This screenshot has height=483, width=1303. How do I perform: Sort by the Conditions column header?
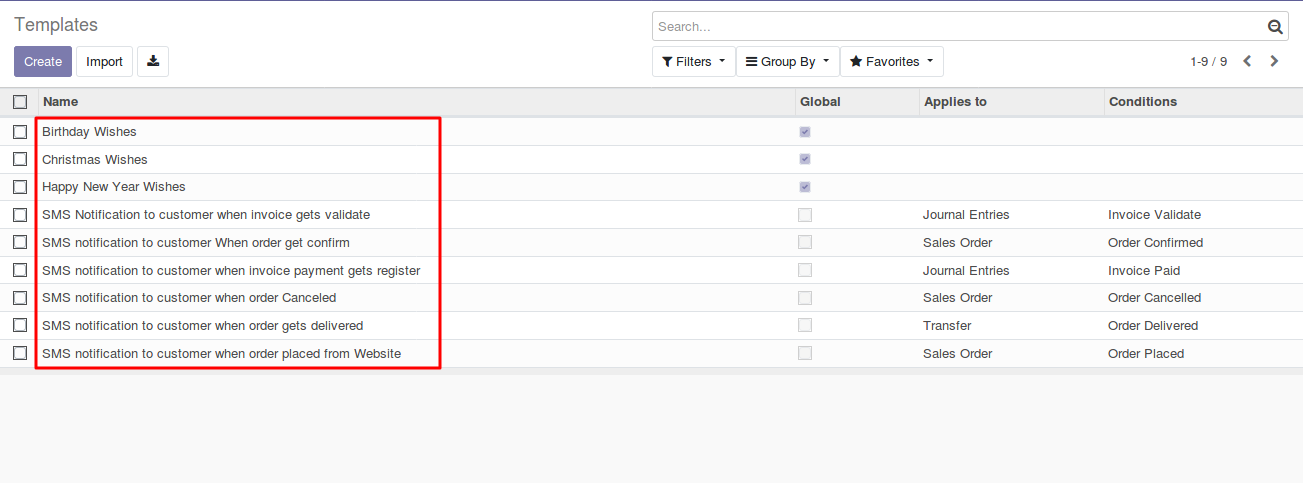1143,101
